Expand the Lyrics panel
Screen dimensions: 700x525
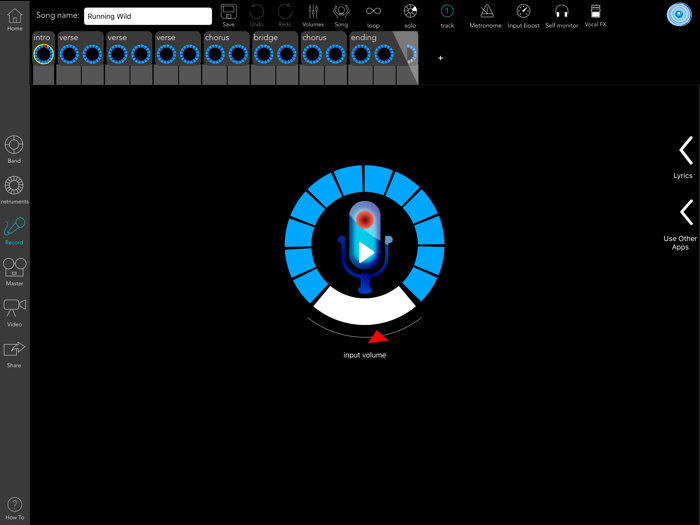point(684,157)
